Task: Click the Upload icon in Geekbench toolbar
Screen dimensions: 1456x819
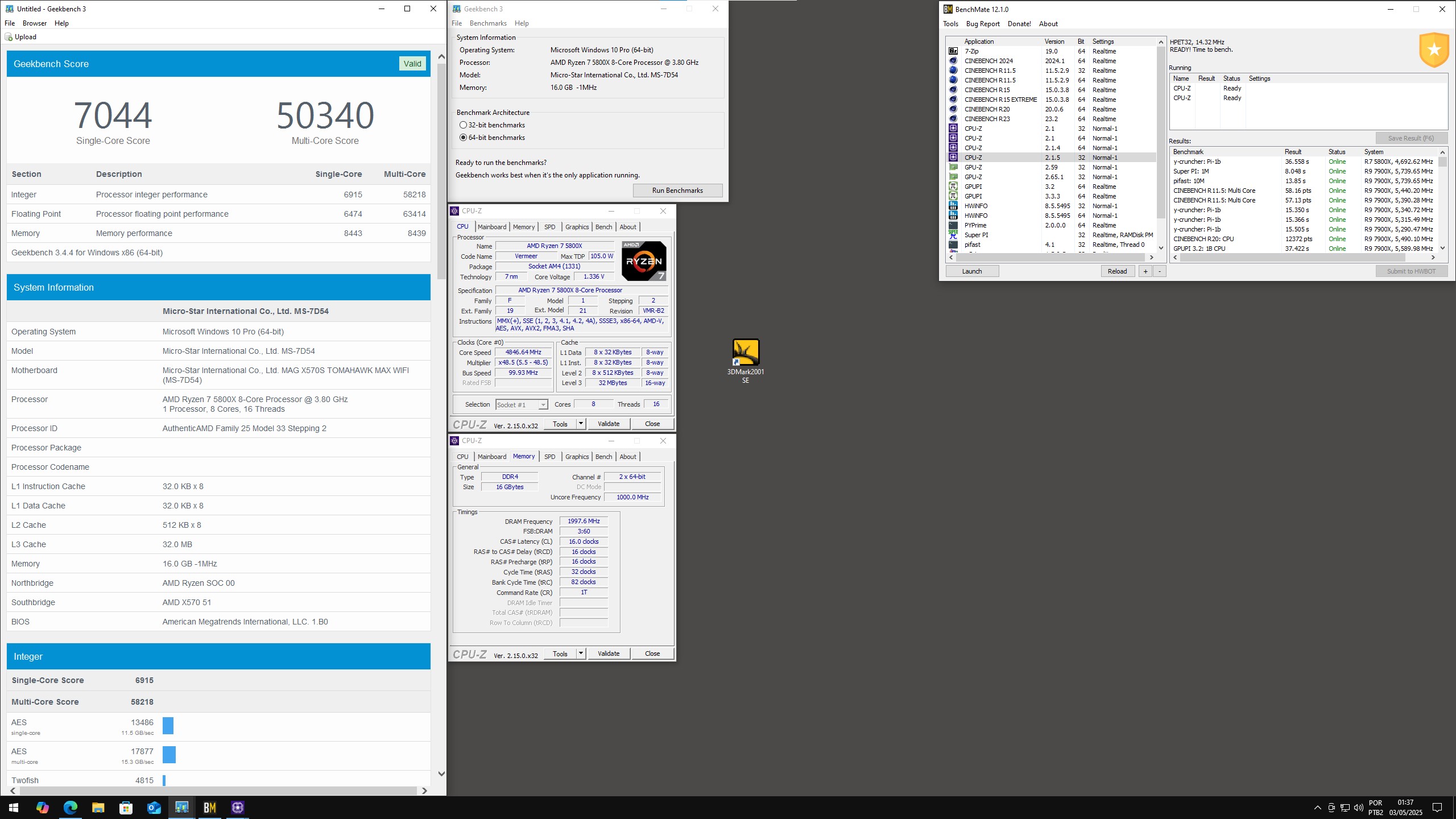Action: point(9,37)
